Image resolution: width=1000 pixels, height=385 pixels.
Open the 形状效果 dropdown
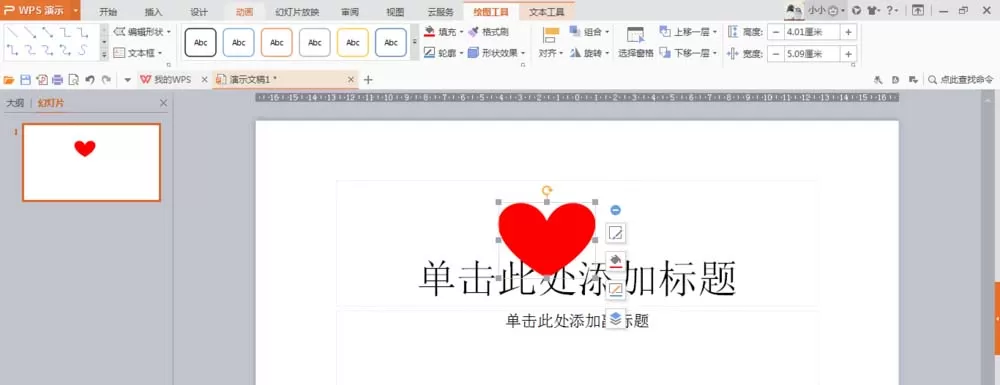(496, 53)
